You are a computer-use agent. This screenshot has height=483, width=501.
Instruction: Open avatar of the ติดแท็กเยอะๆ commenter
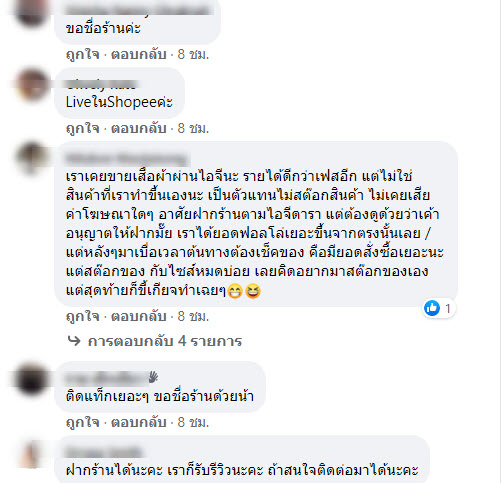pos(32,379)
